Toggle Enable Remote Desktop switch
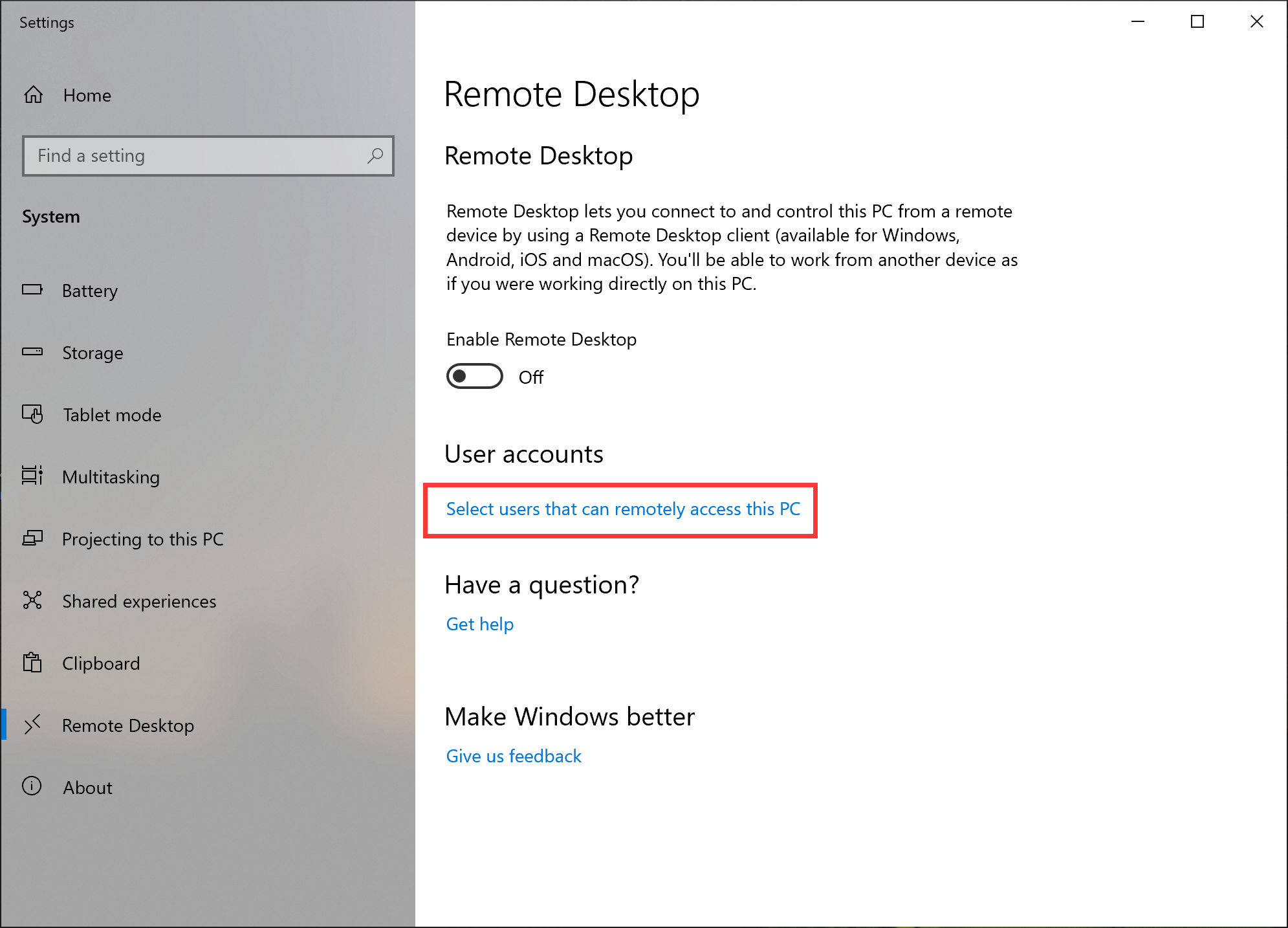Viewport: 1288px width, 928px height. (474, 377)
